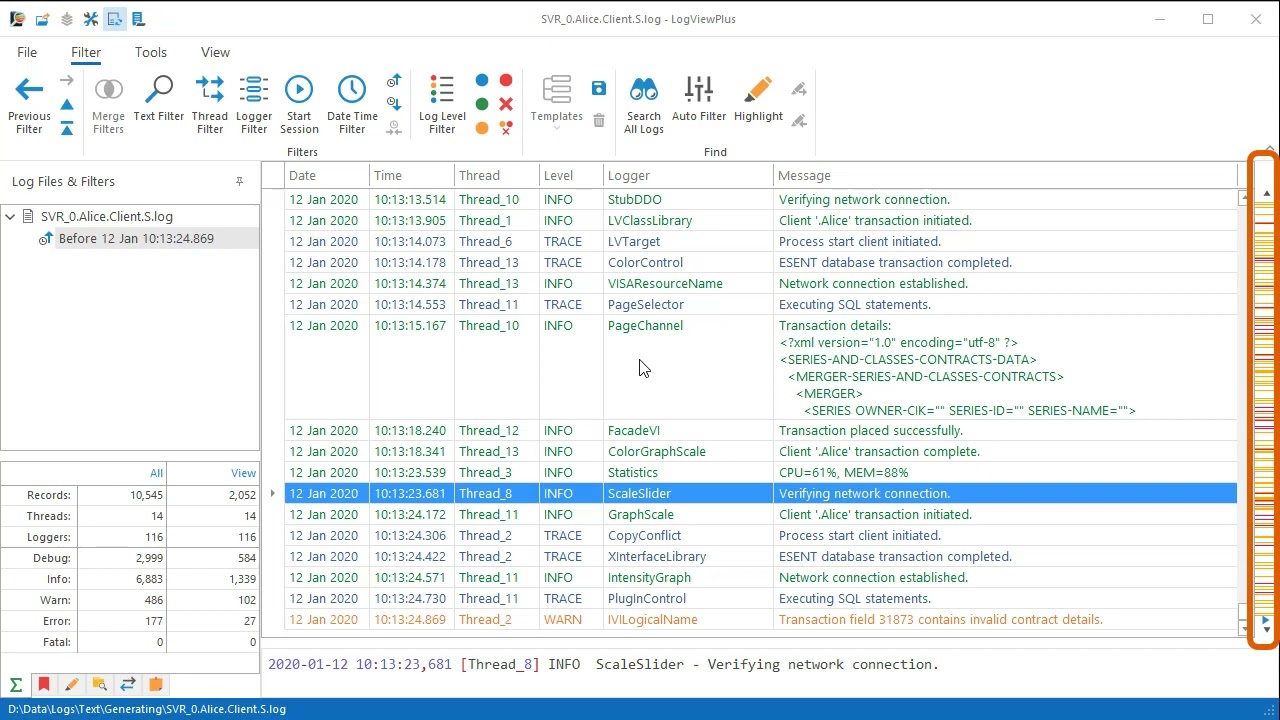
Task: Click the '10:13:24.571' time cell
Action: tap(410, 577)
